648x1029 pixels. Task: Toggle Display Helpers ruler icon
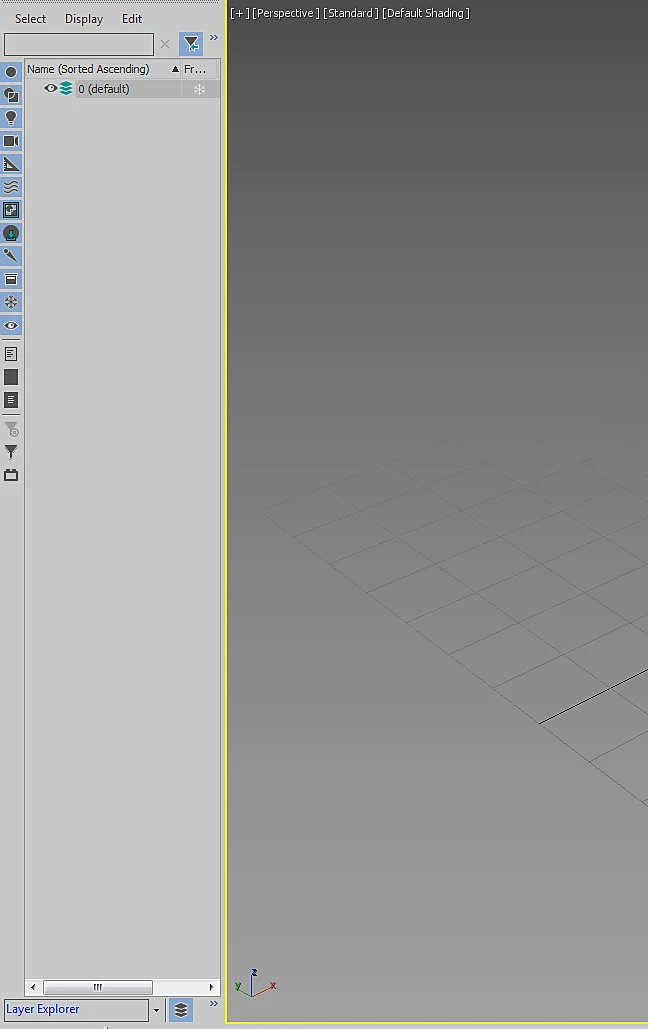[x=11, y=164]
